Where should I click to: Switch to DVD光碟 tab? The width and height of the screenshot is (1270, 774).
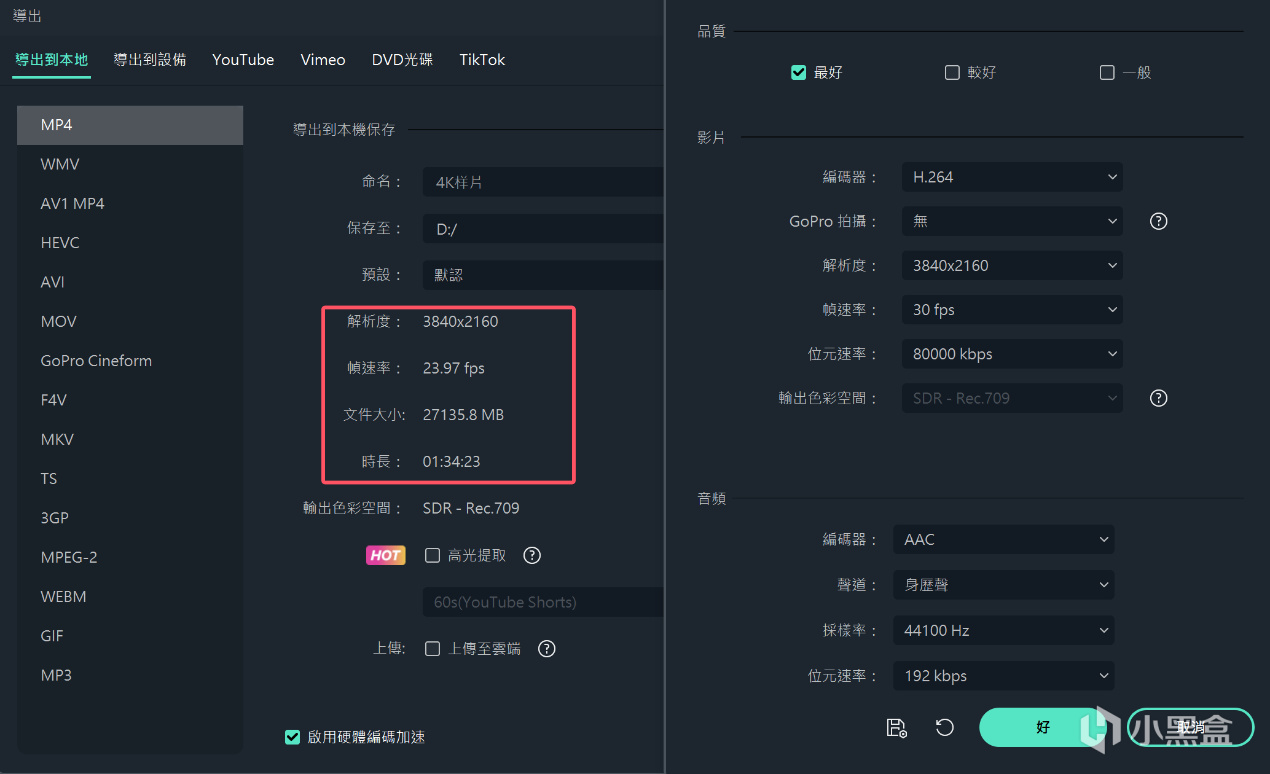(402, 60)
